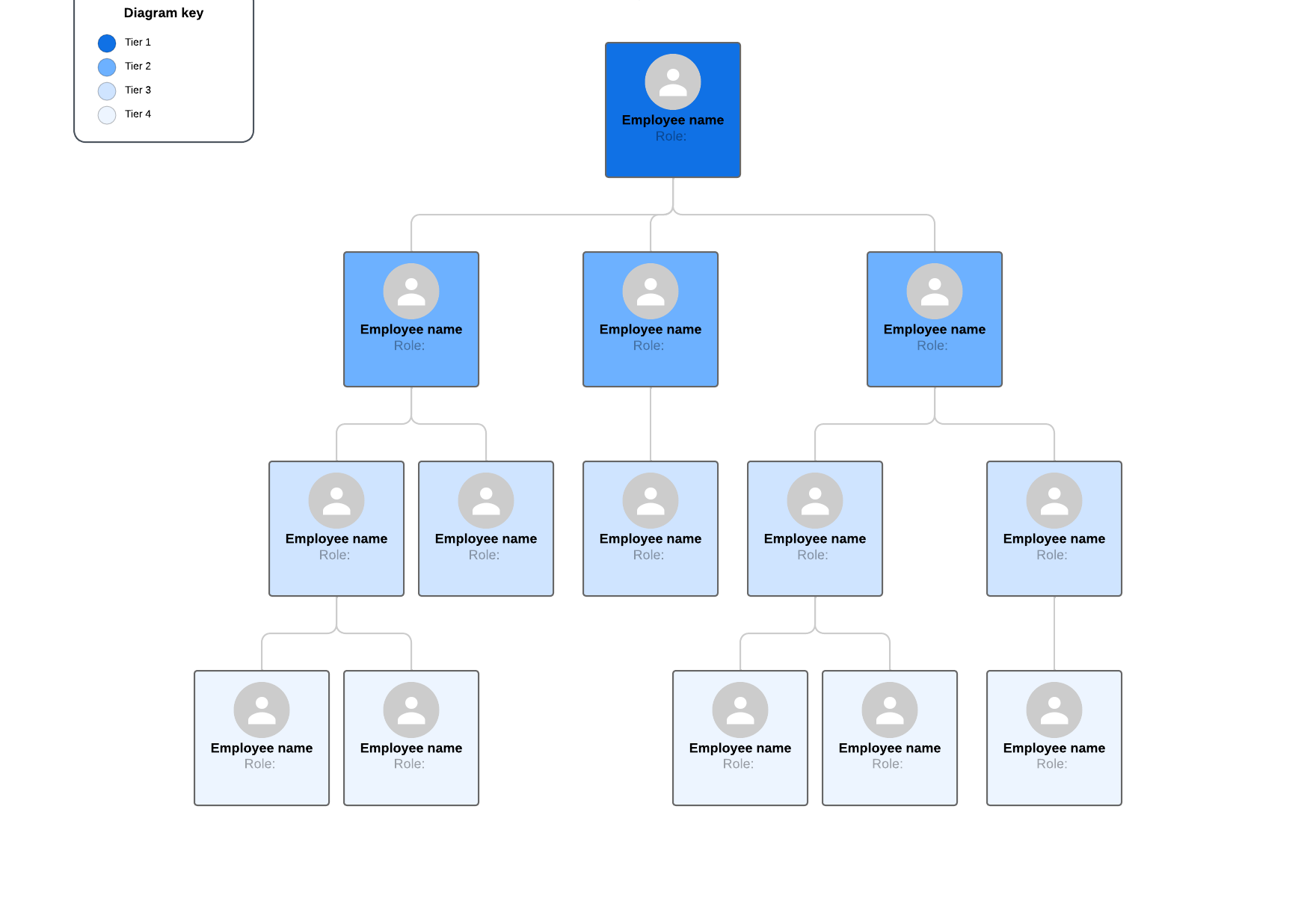The image size is (1316, 910).
Task: Click "Employee name" in the middle Tier 3 card
Action: [650, 538]
